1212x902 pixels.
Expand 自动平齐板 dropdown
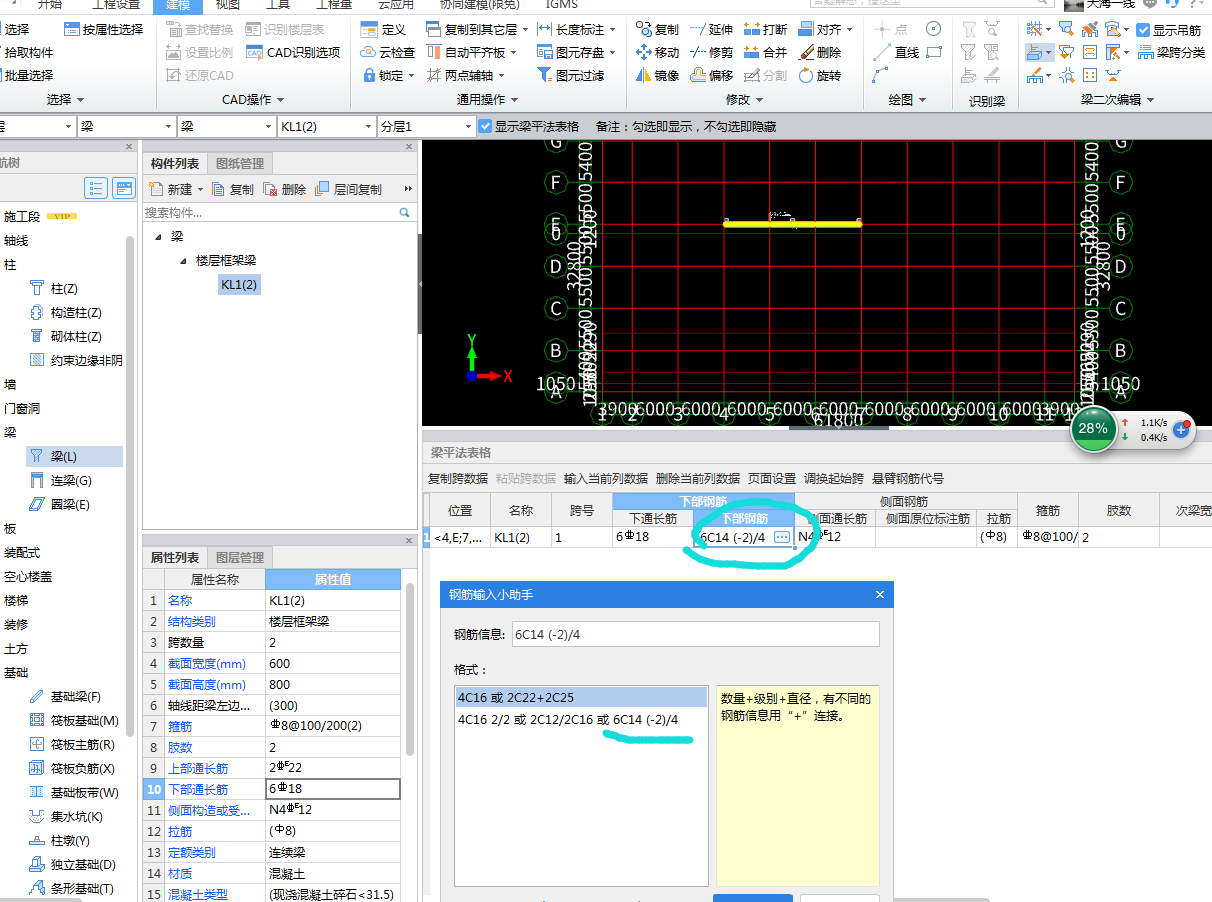[514, 52]
